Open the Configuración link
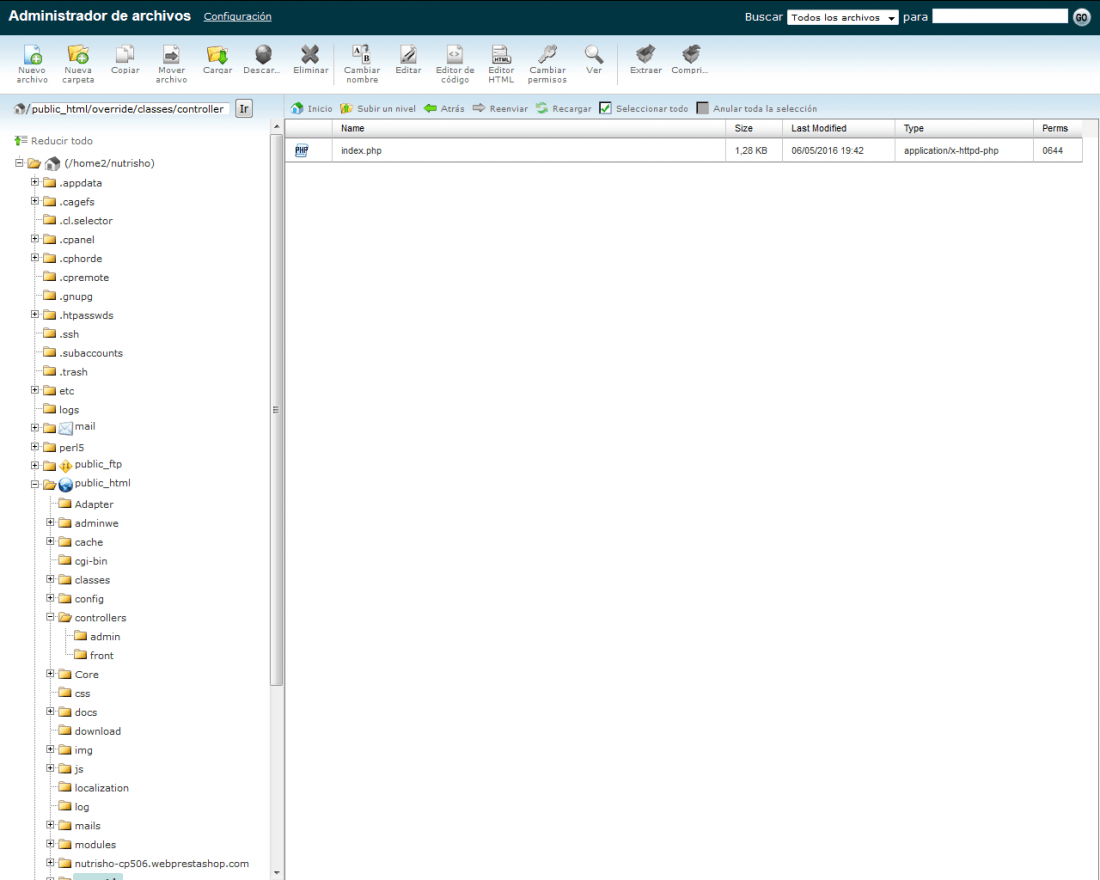 coord(237,16)
